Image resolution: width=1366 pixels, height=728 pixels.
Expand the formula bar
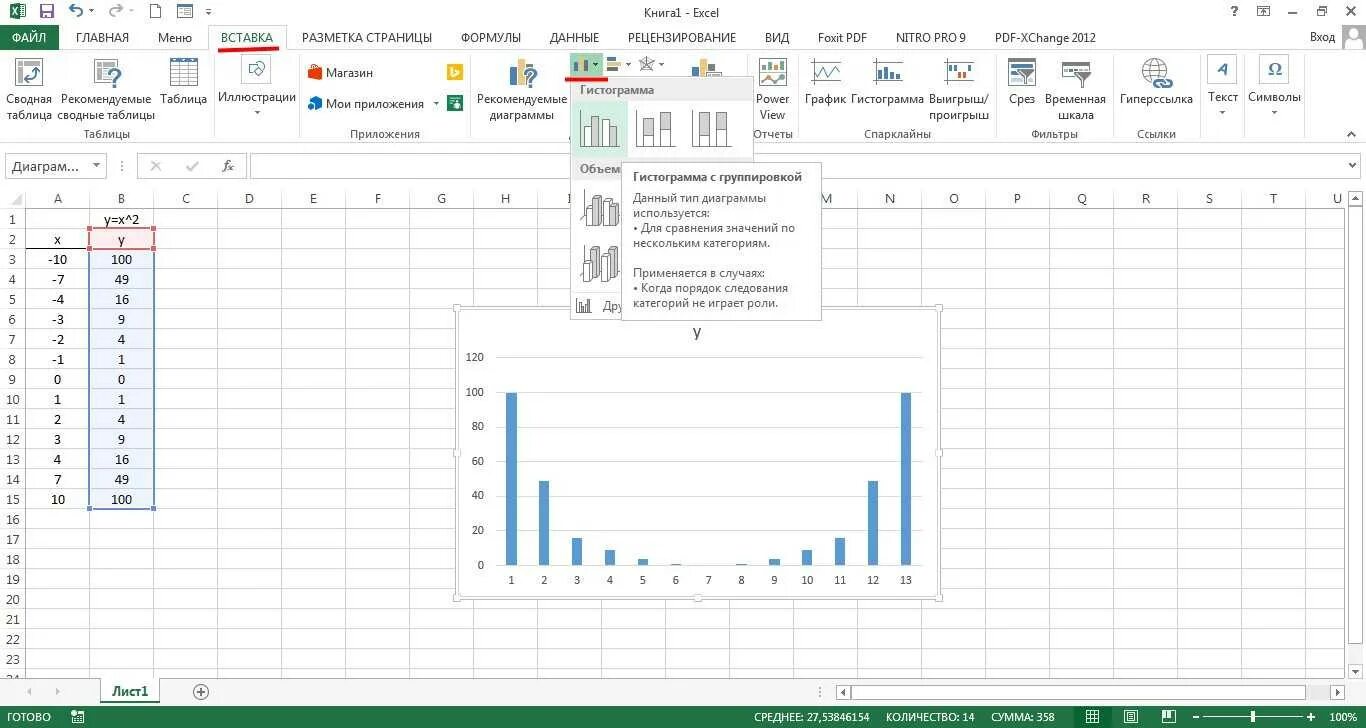1353,166
